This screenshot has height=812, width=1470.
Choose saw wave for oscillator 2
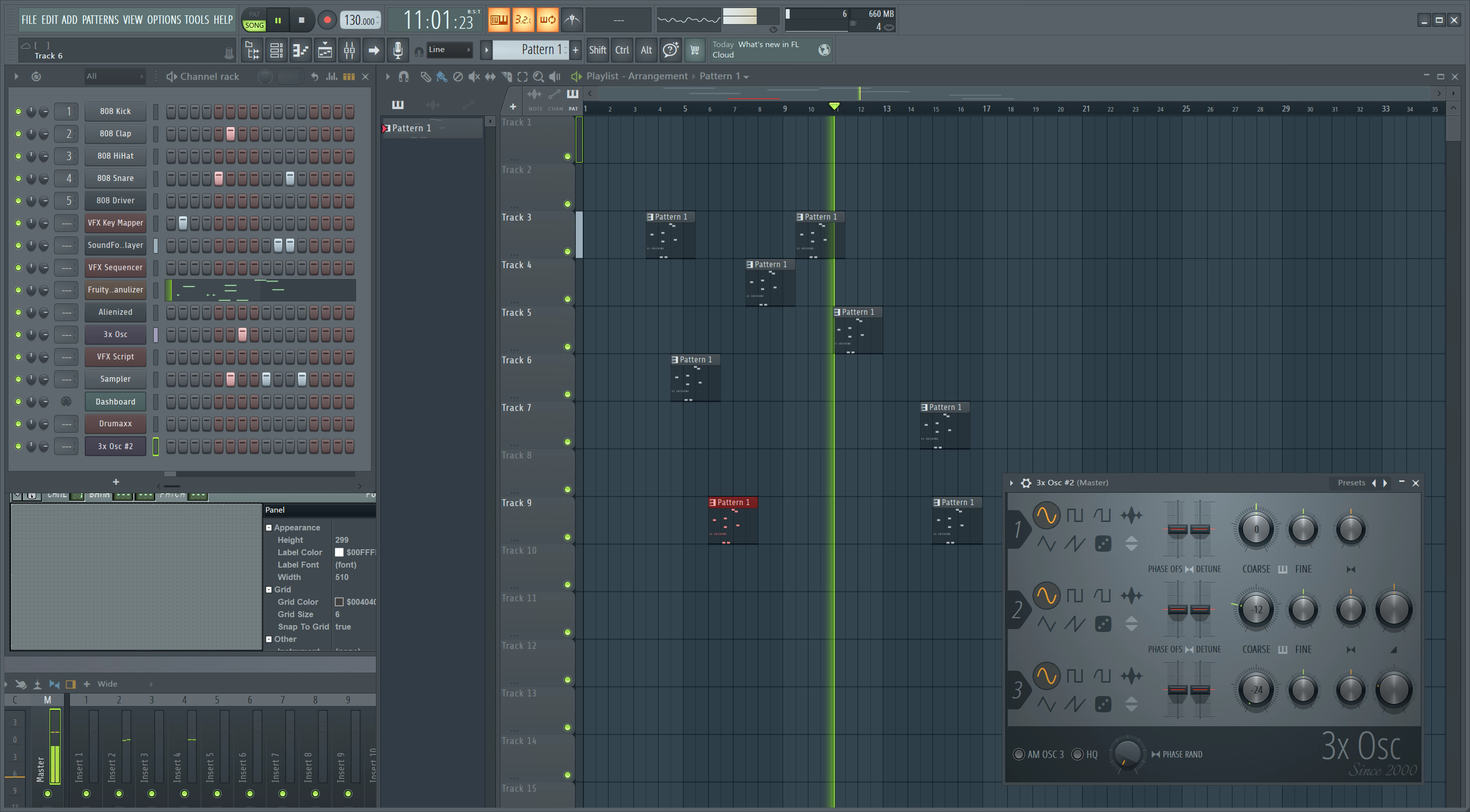1075,624
